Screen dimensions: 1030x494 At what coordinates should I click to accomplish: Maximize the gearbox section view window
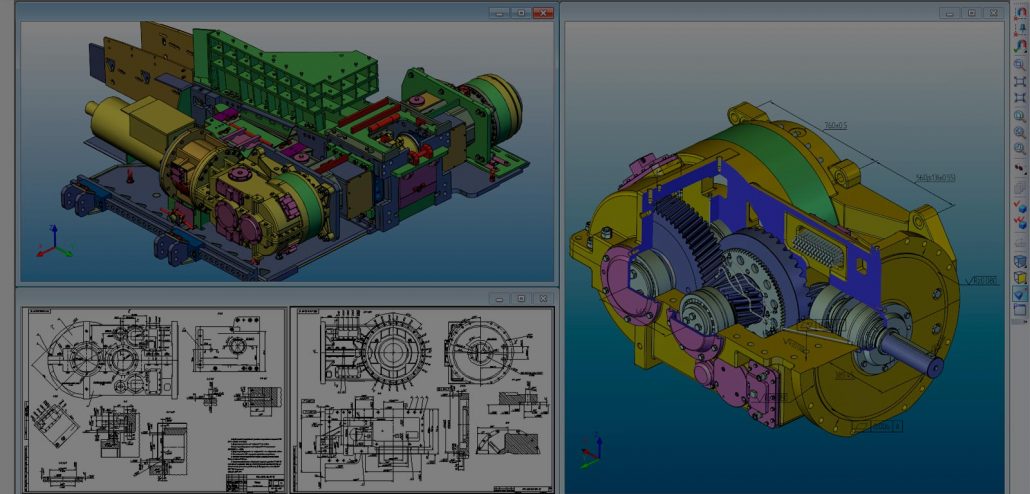(x=971, y=13)
